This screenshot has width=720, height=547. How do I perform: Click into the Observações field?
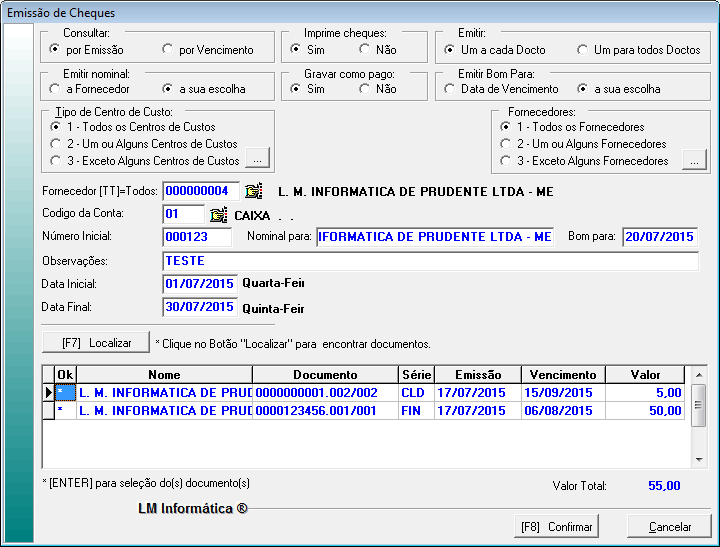[x=430, y=261]
